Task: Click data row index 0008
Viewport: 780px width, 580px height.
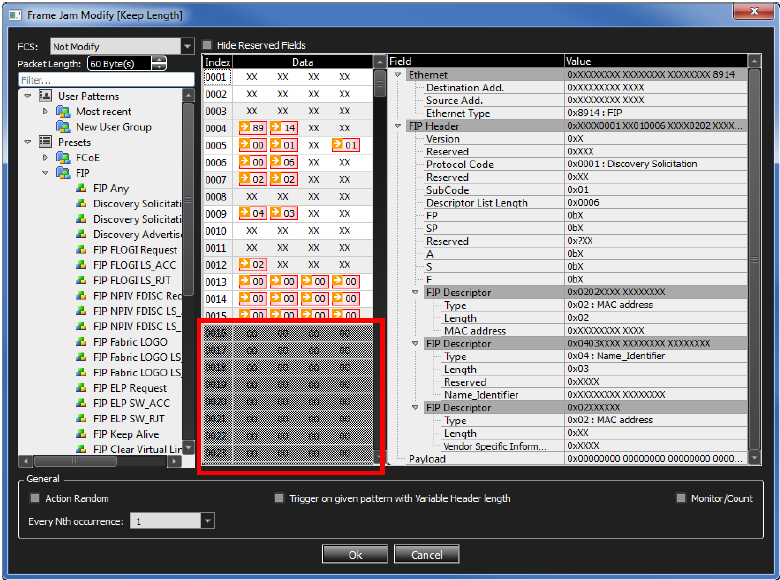Action: click(x=216, y=196)
